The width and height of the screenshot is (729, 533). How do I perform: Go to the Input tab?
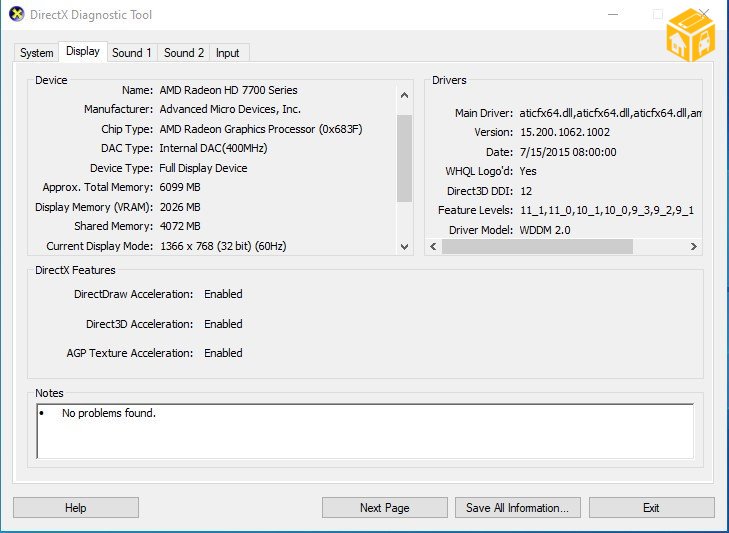click(228, 53)
